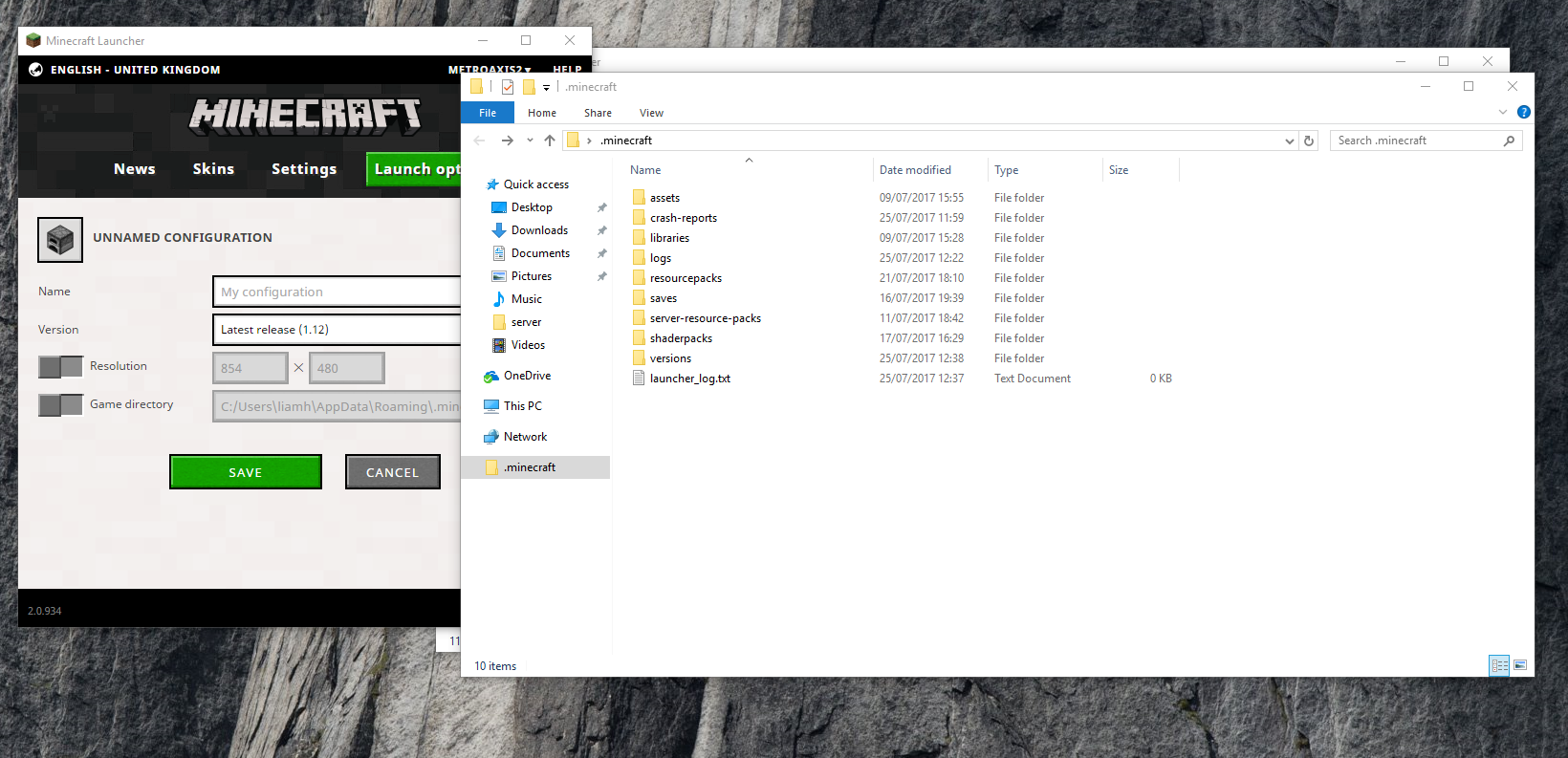Enable the Resolution toggle
Image resolution: width=1568 pixels, height=758 pixels.
tap(60, 367)
